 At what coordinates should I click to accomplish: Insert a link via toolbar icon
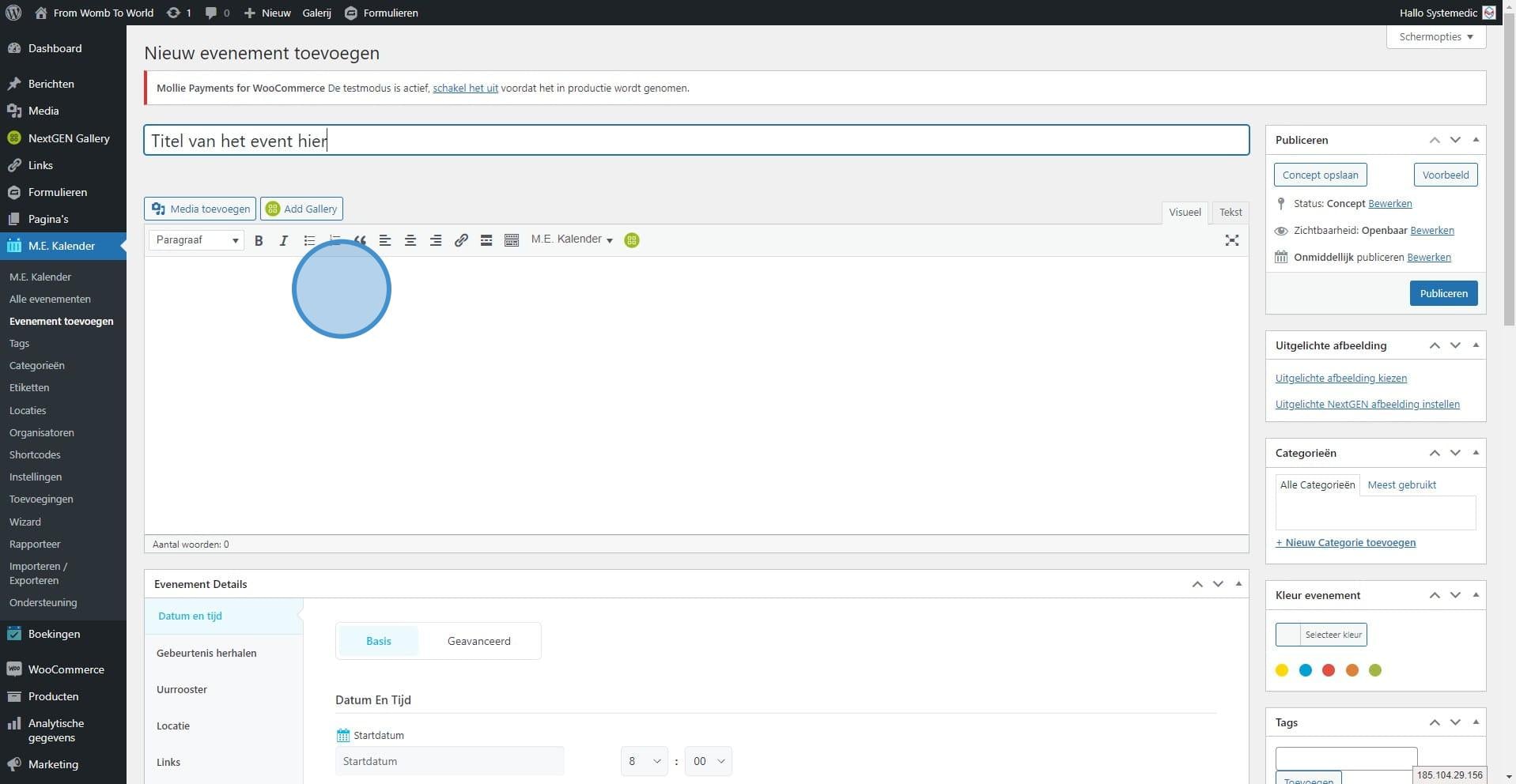pos(461,240)
